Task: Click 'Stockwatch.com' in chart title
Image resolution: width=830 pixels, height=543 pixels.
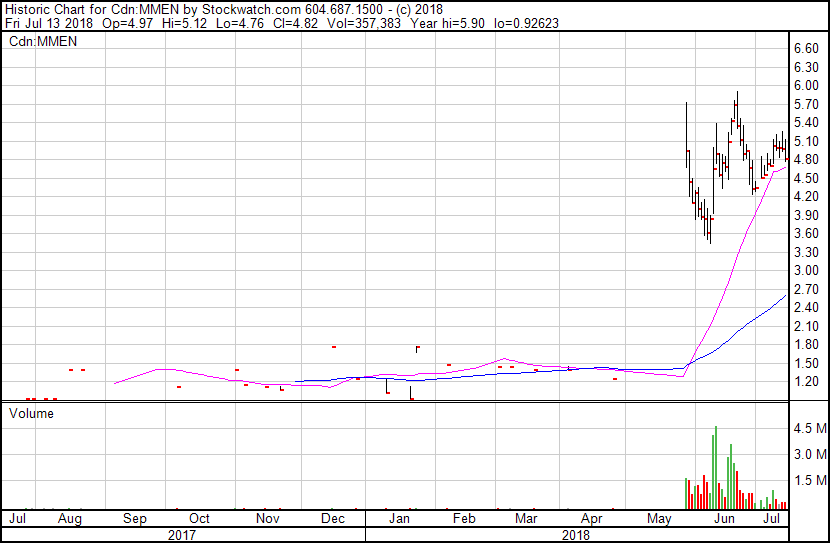Action: 251,10
